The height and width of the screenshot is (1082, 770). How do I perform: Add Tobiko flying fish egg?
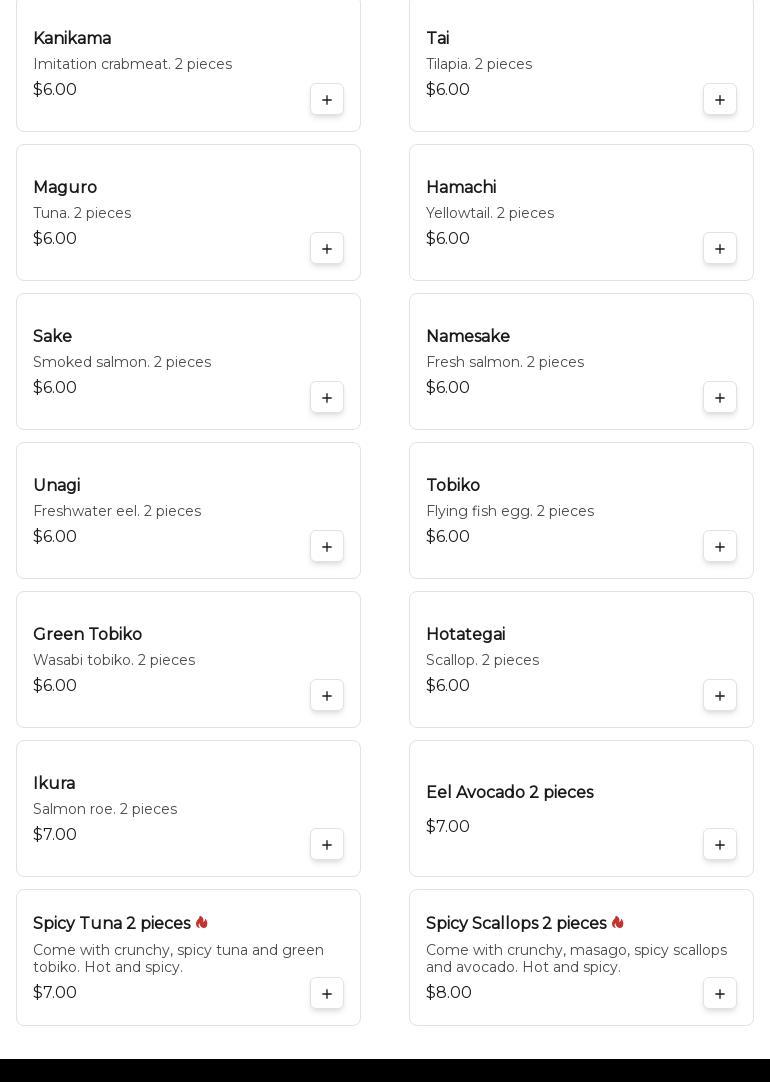(720, 547)
